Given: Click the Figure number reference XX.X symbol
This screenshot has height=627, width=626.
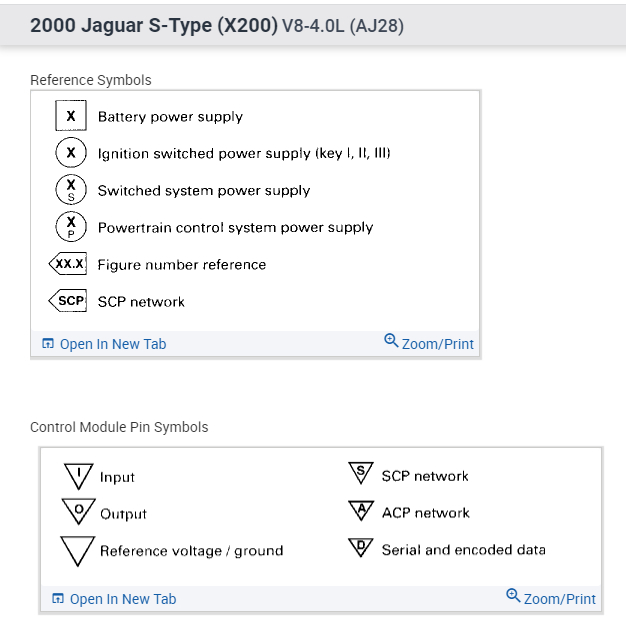Looking at the screenshot, I should (68, 264).
